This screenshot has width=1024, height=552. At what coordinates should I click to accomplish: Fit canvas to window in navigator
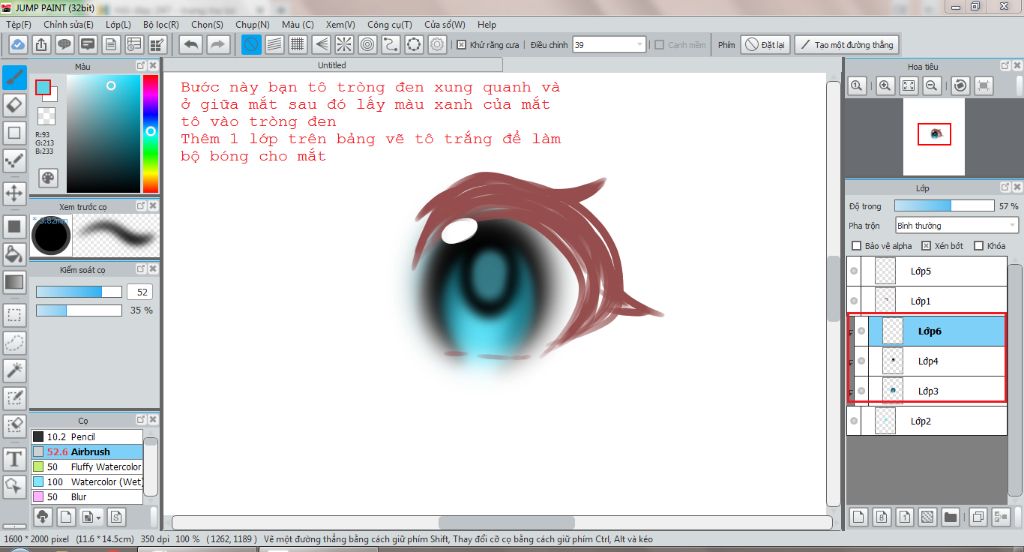(908, 86)
